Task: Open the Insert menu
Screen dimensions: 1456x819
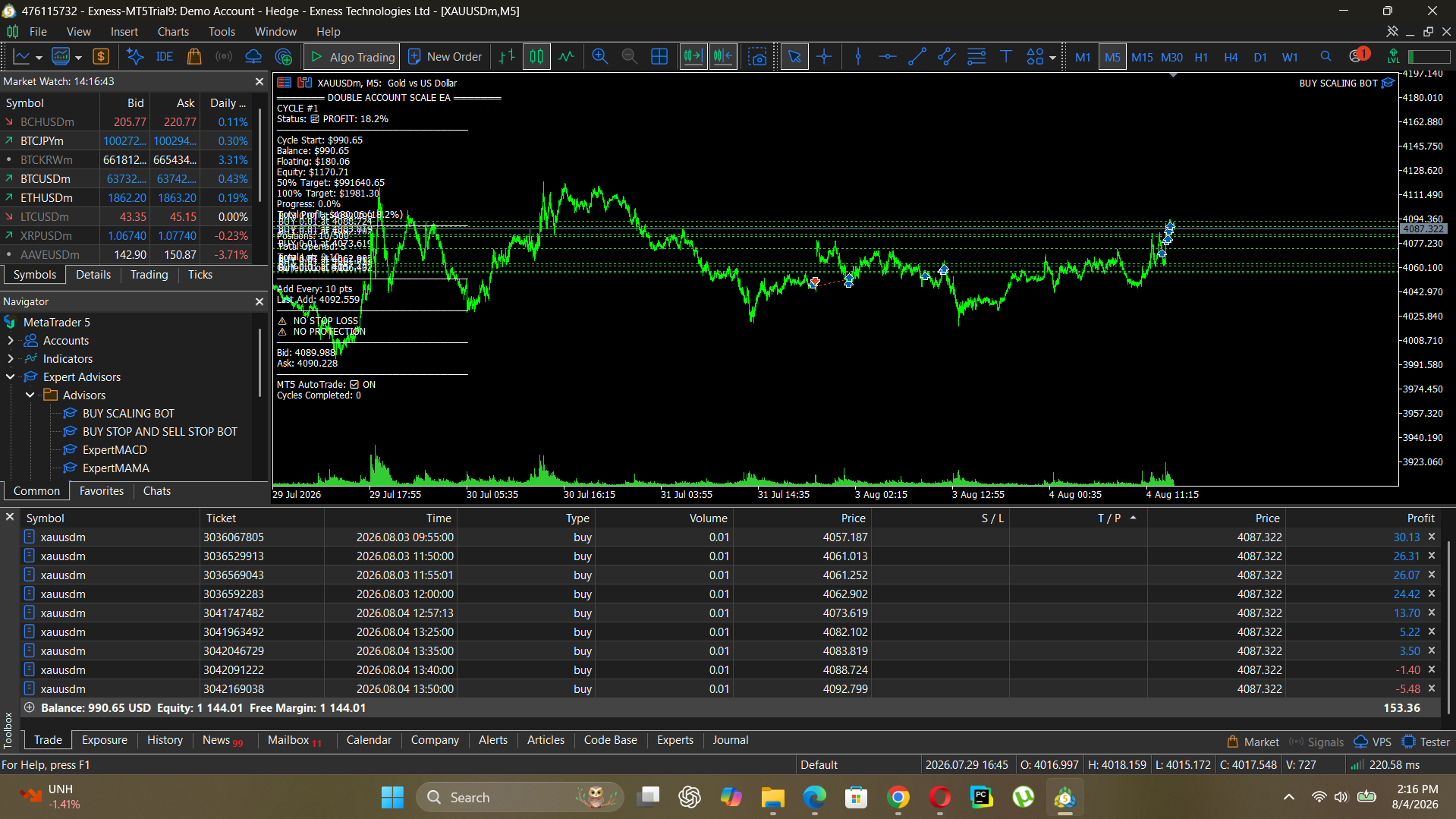Action: point(124,31)
